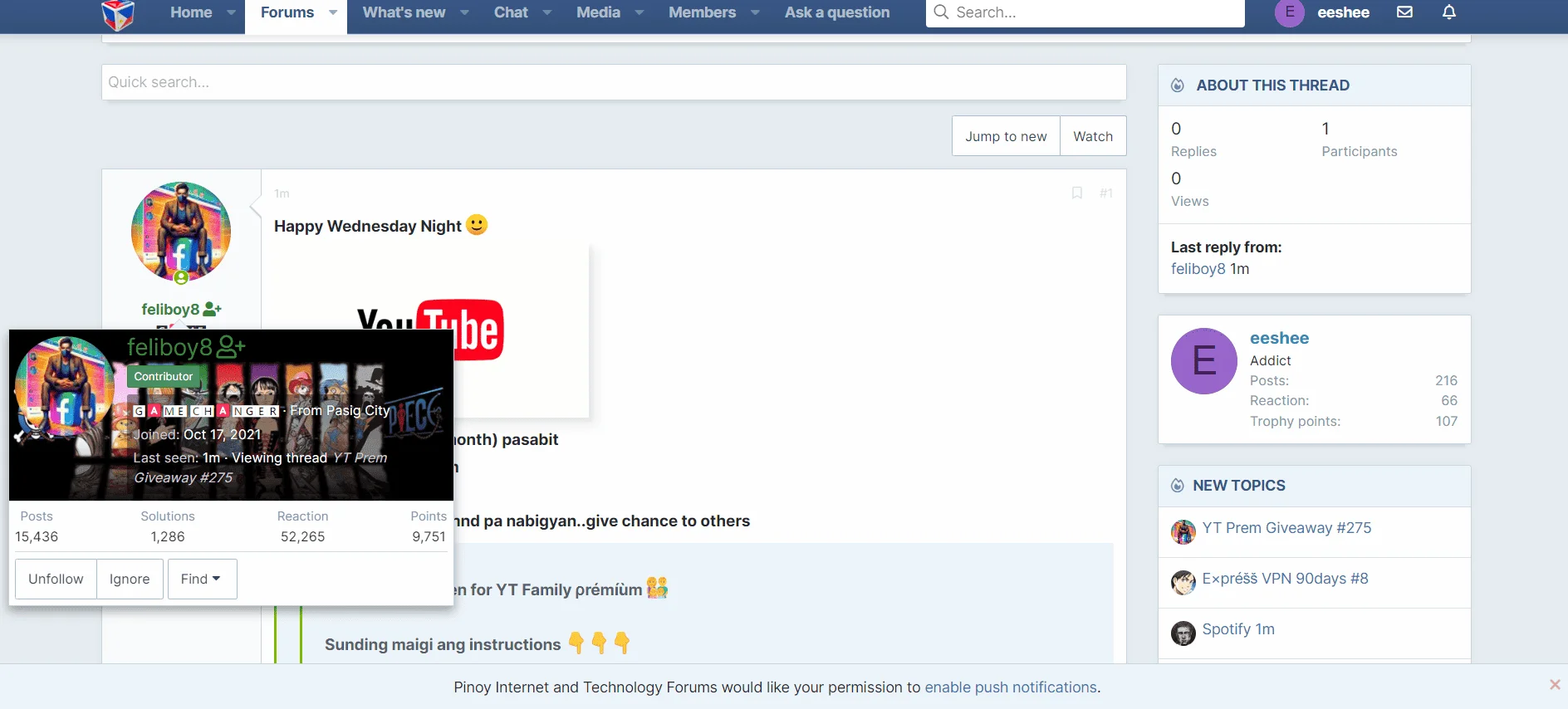This screenshot has height=709, width=1568.
Task: Open Spotify 1m topic
Action: click(1238, 629)
